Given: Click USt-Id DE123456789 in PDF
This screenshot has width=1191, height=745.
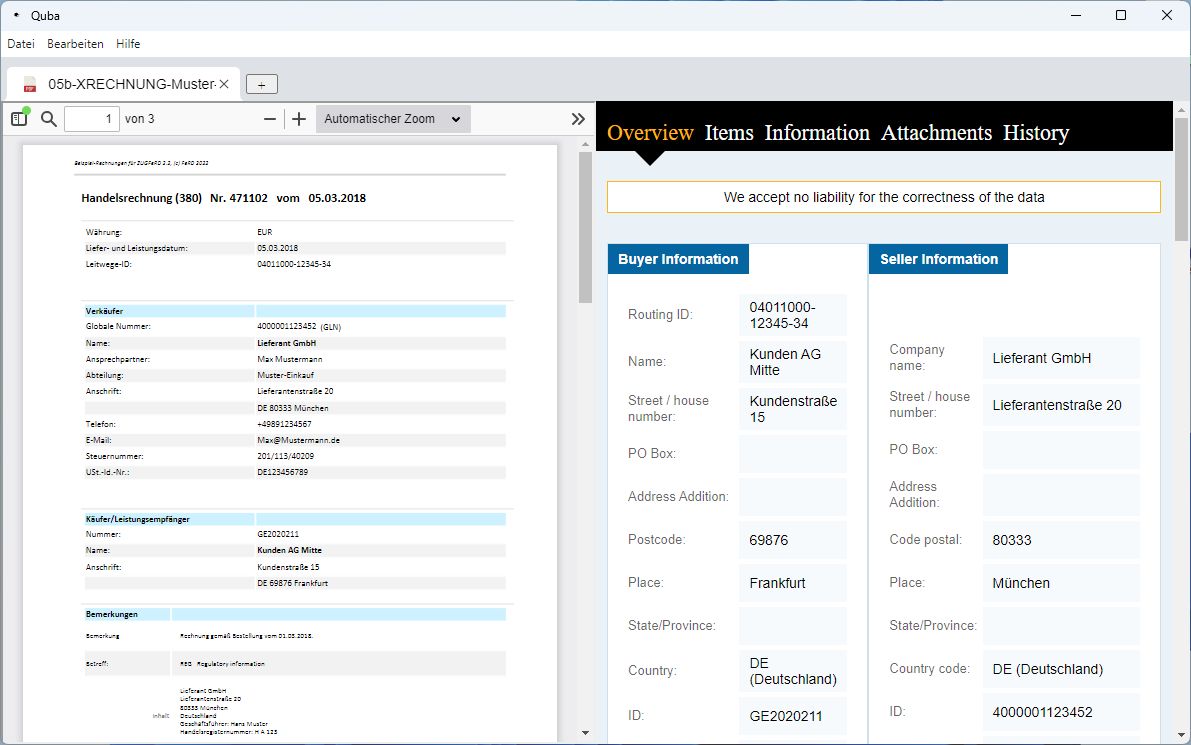Looking at the screenshot, I should [x=283, y=472].
